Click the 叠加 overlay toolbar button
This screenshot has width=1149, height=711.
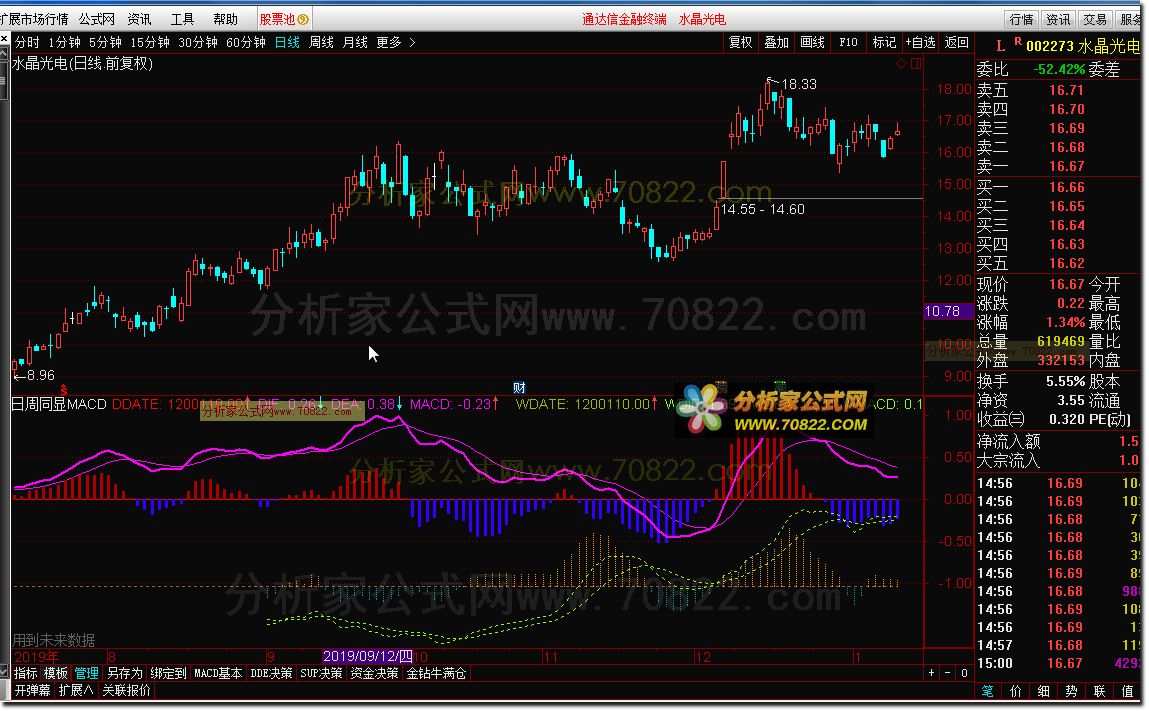[776, 43]
